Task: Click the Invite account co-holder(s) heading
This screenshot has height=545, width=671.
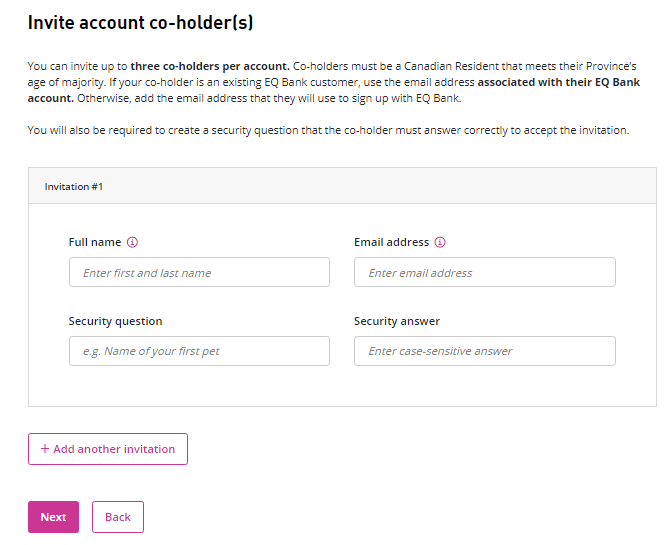Action: [x=148, y=21]
